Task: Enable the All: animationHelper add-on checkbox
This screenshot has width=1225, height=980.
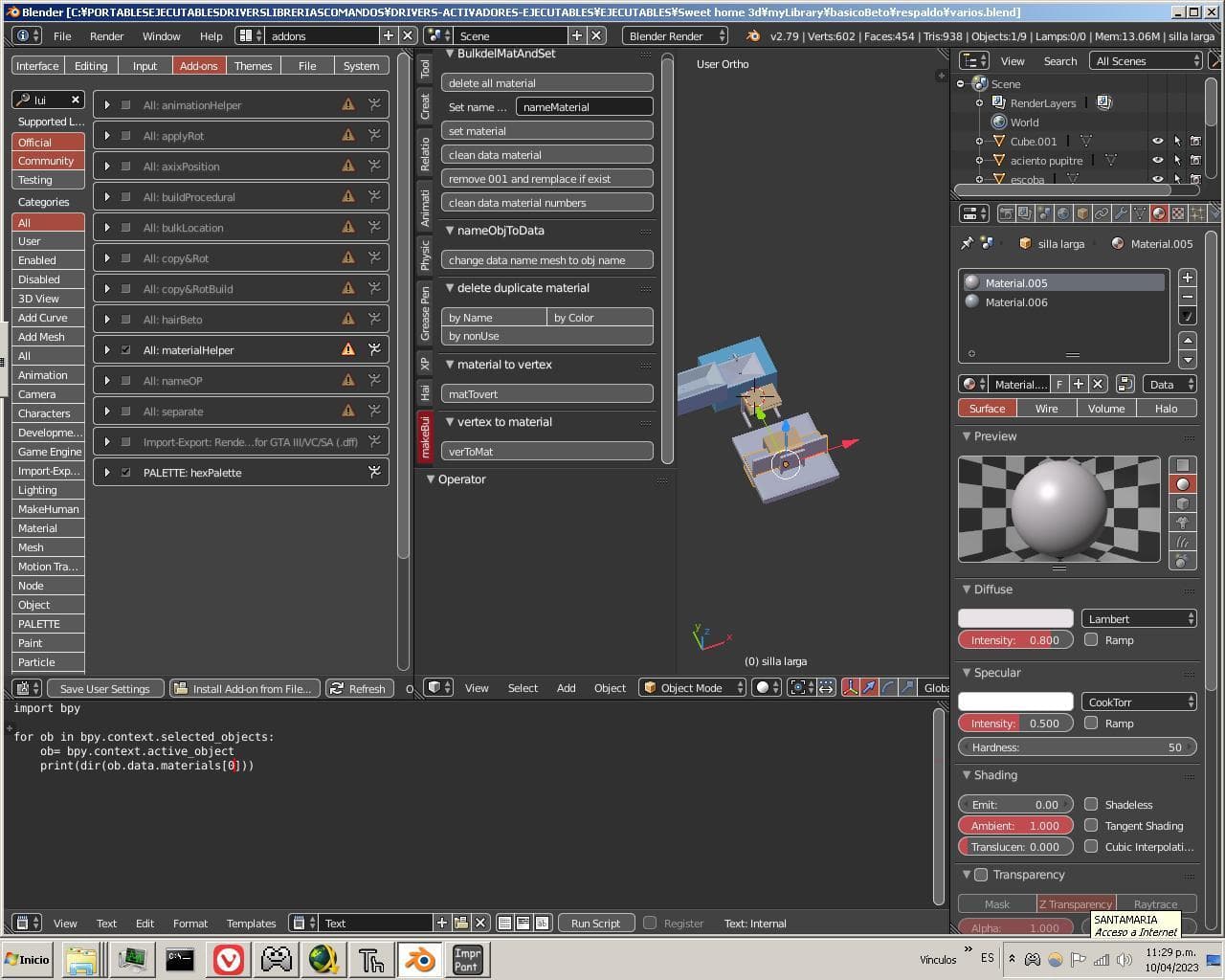Action: tap(125, 105)
